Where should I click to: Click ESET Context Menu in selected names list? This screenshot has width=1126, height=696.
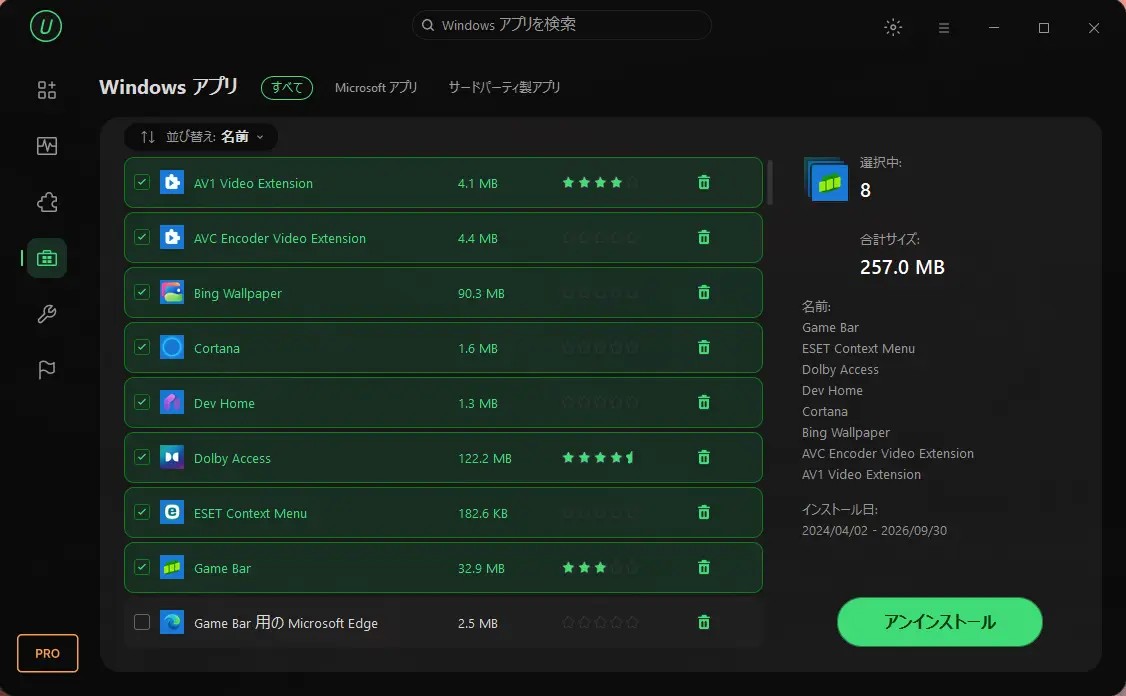tap(858, 348)
